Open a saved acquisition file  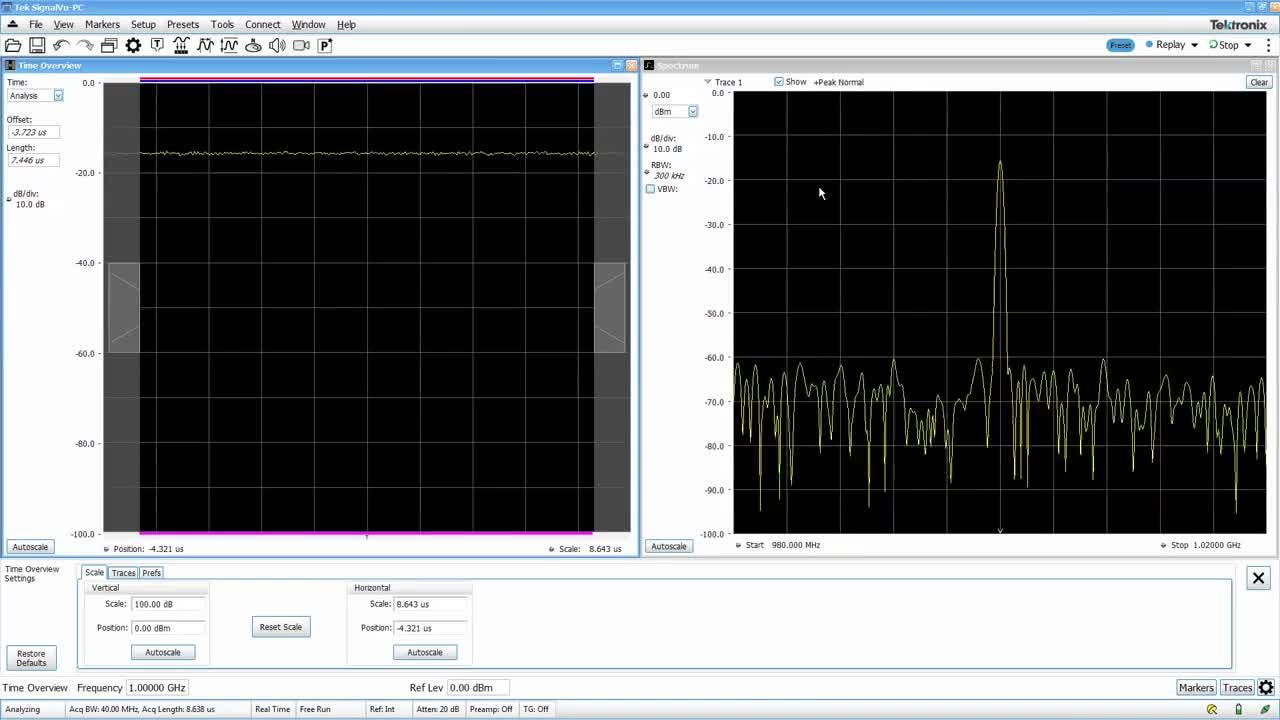pyautogui.click(x=13, y=45)
